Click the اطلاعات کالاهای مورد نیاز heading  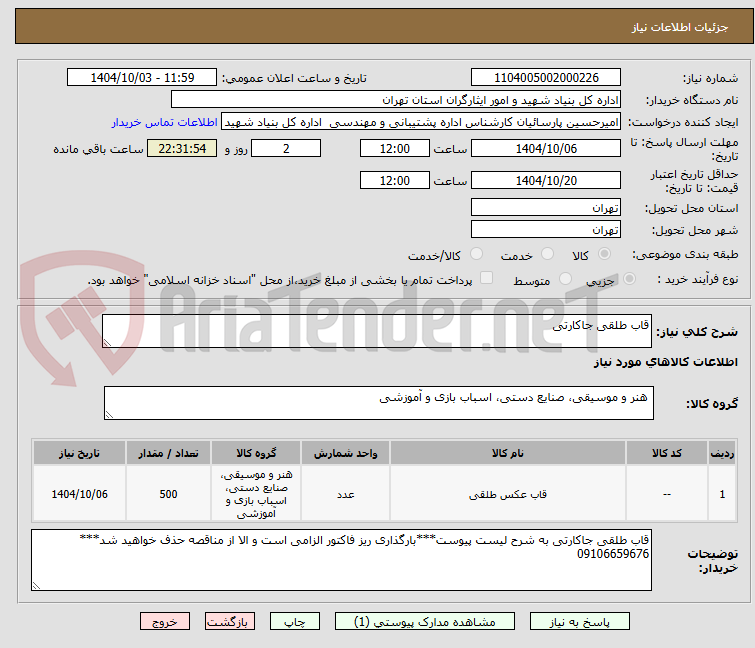(x=665, y=362)
